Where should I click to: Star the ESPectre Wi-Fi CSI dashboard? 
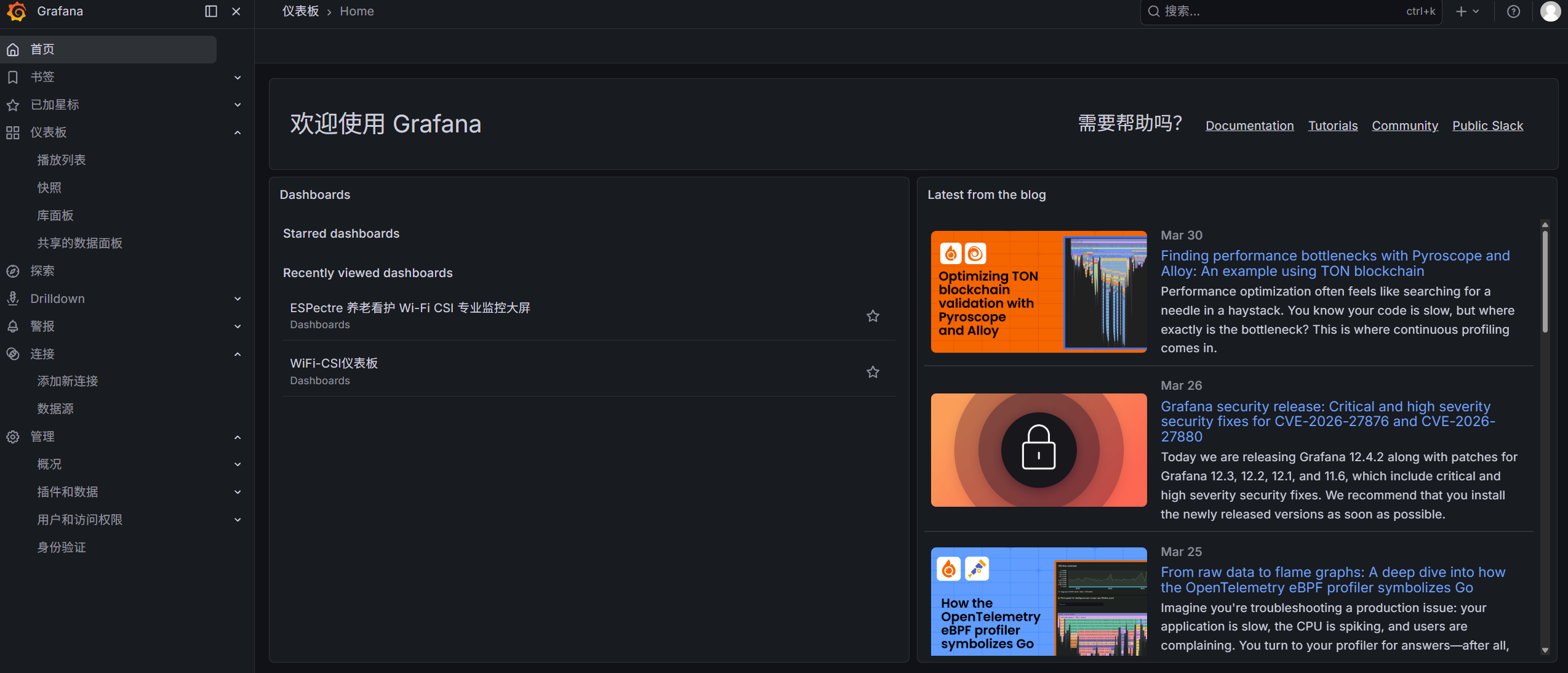pos(873,316)
